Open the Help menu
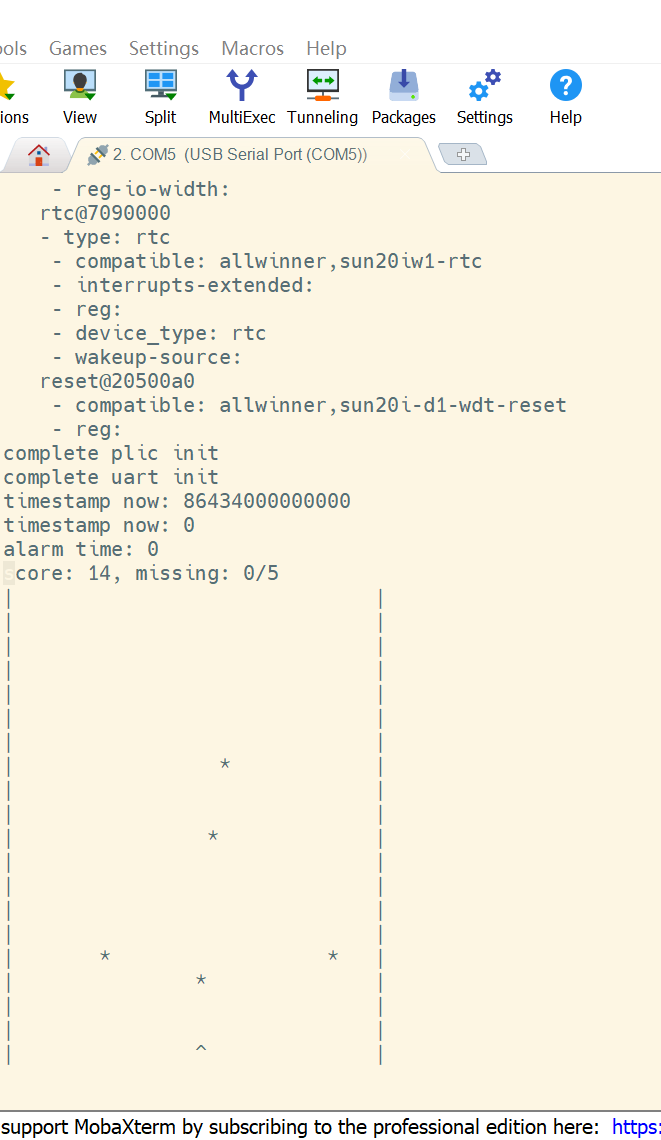Image resolution: width=661 pixels, height=1140 pixels. pos(326,49)
